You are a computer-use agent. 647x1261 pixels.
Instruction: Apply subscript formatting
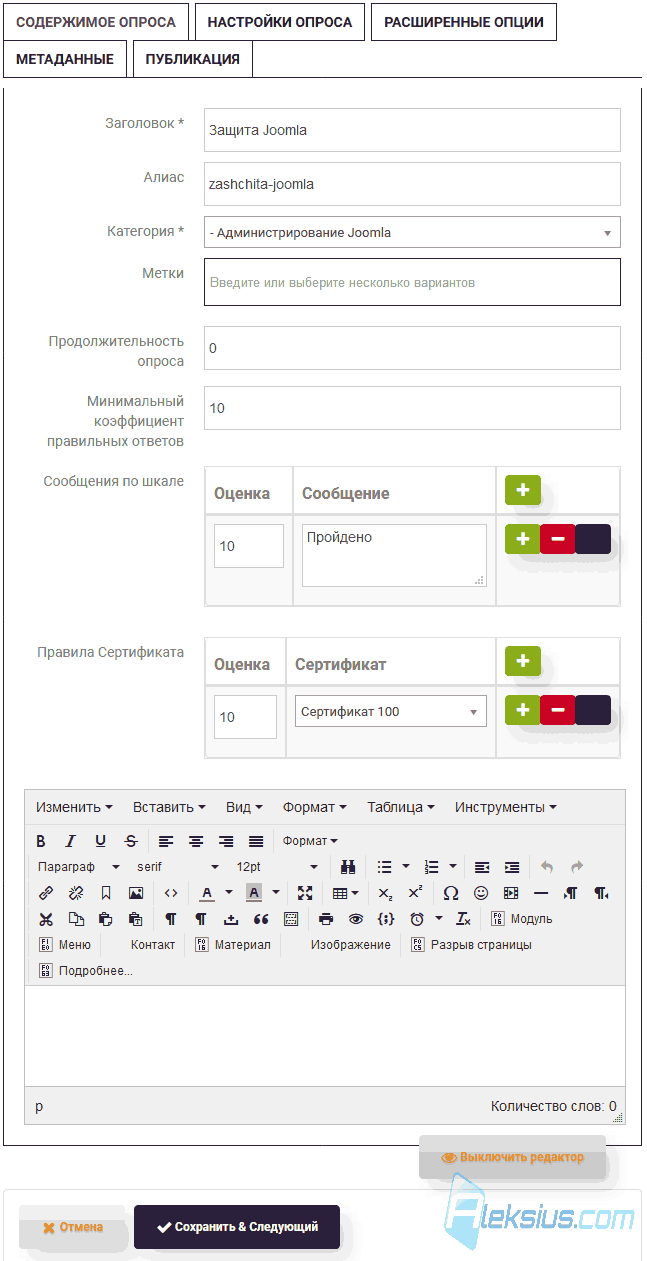[385, 893]
